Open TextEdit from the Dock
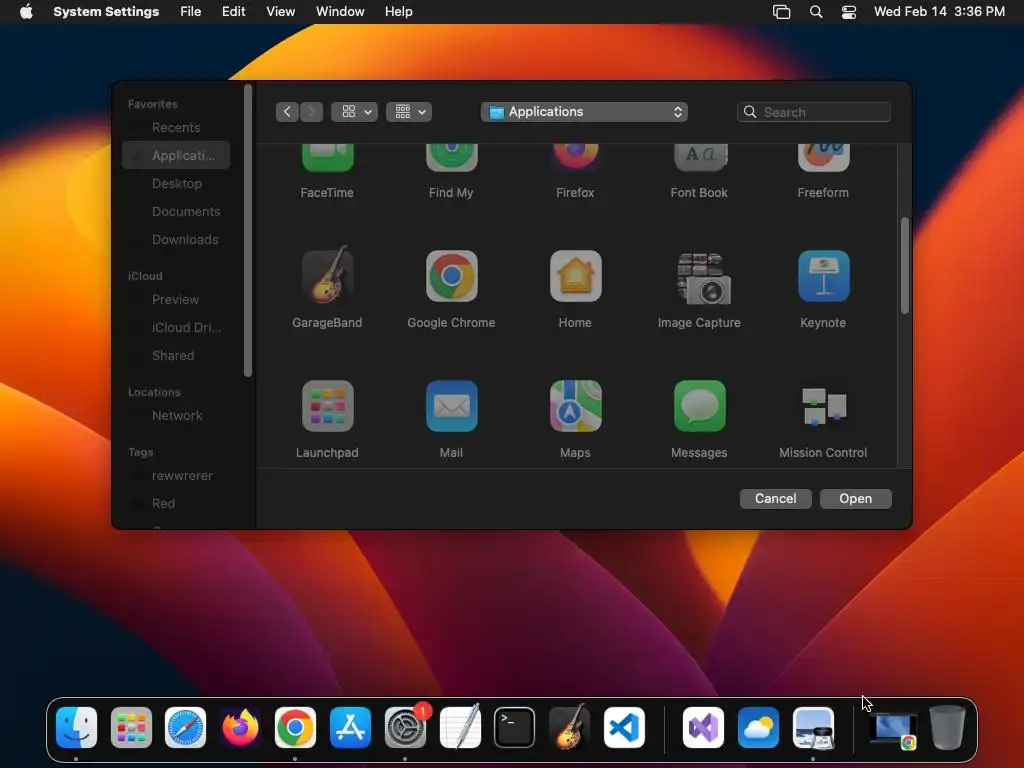1024x768 pixels. (x=460, y=726)
